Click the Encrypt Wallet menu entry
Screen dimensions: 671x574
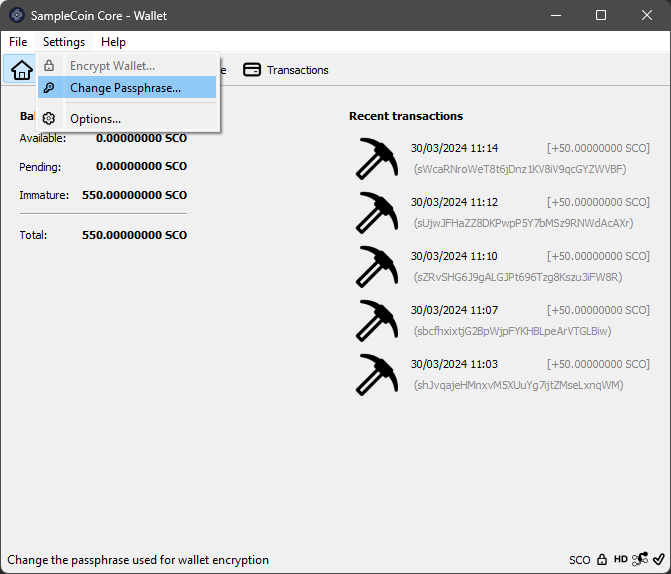coord(112,66)
